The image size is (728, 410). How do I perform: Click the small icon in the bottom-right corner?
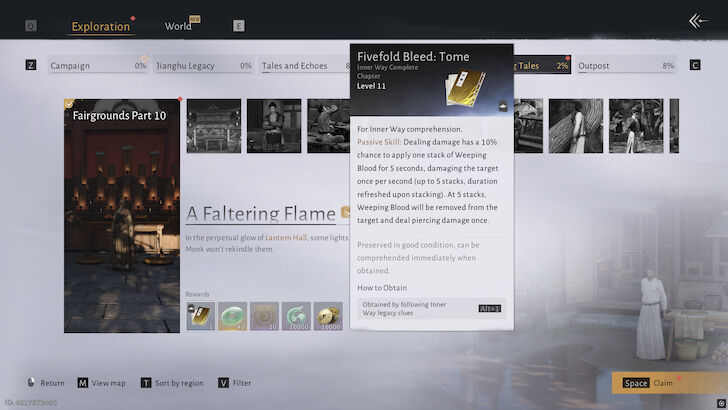coord(721,403)
